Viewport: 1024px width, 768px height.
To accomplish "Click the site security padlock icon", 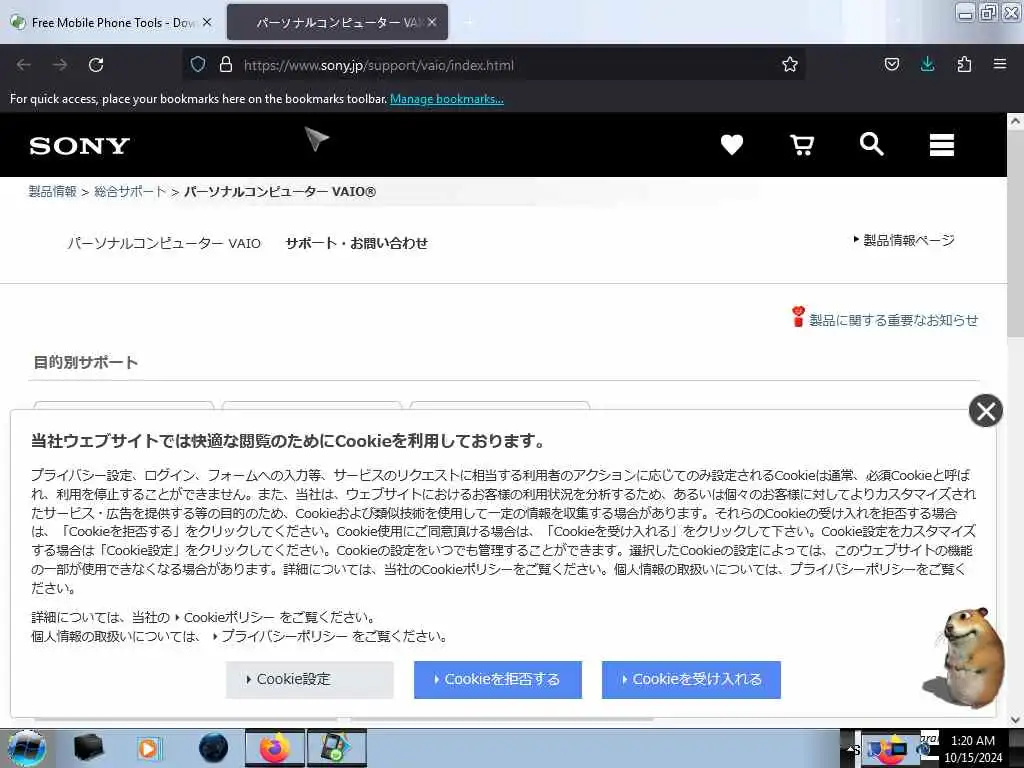I will [x=226, y=64].
